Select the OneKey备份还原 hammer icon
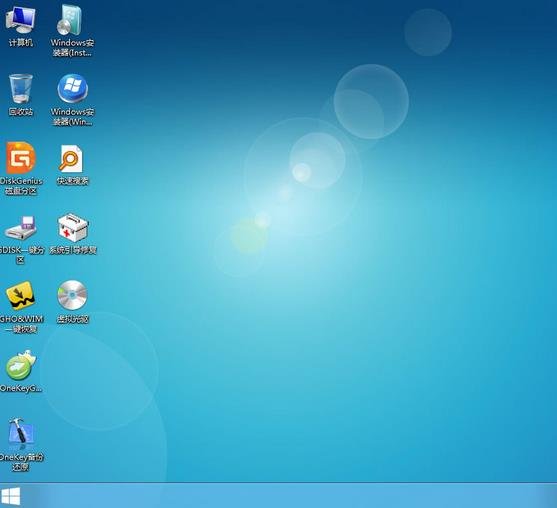This screenshot has width=557, height=508. [21, 434]
